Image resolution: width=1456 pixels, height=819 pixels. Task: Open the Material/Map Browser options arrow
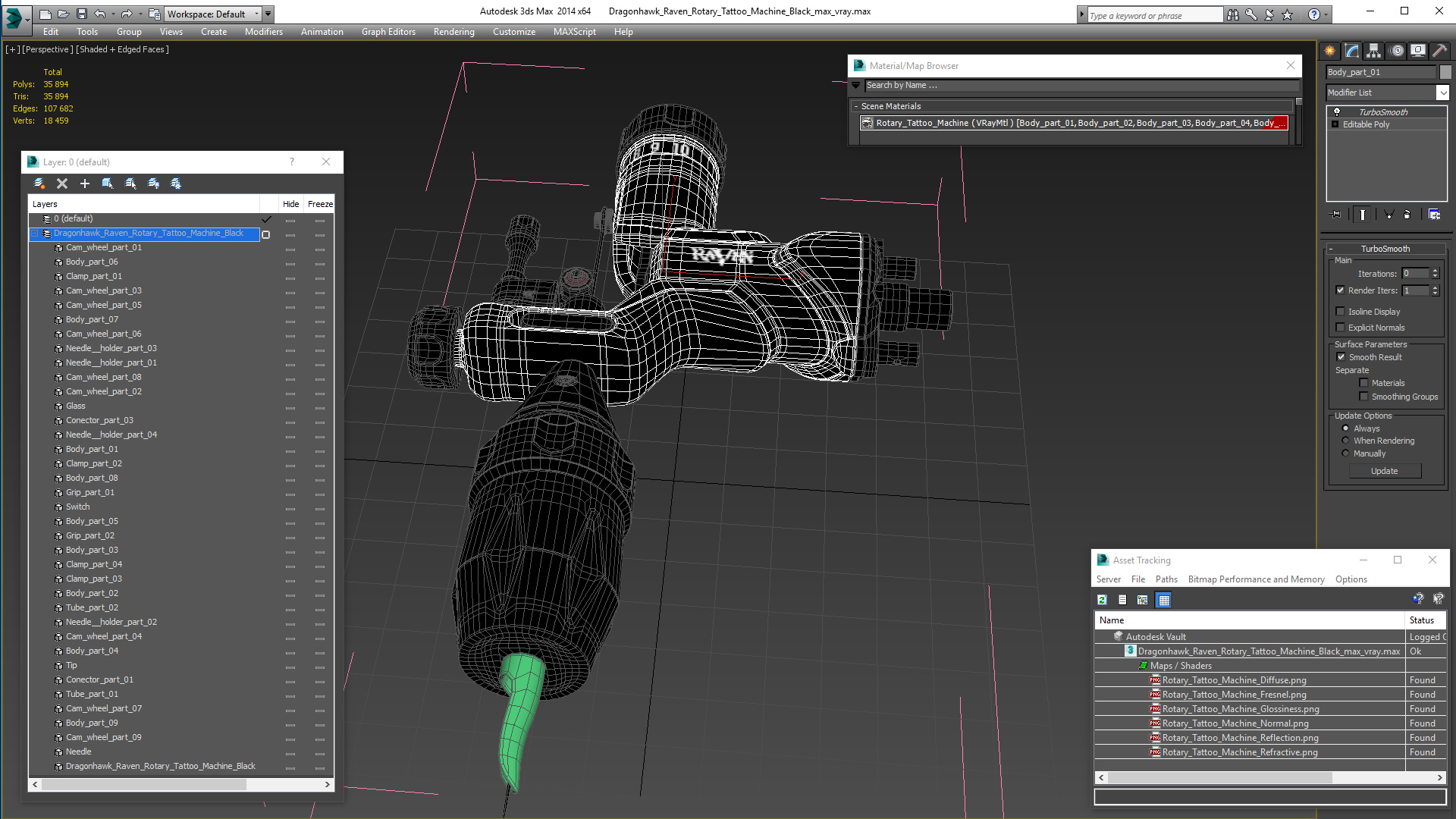tap(856, 86)
